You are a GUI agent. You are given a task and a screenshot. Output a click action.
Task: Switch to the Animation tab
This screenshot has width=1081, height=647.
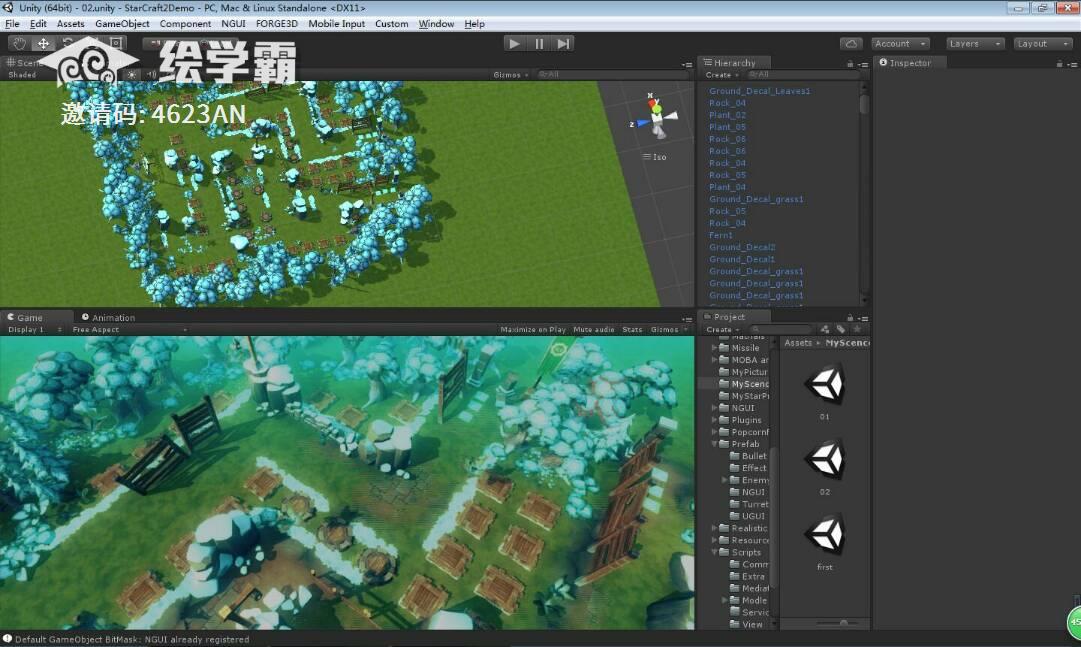108,317
